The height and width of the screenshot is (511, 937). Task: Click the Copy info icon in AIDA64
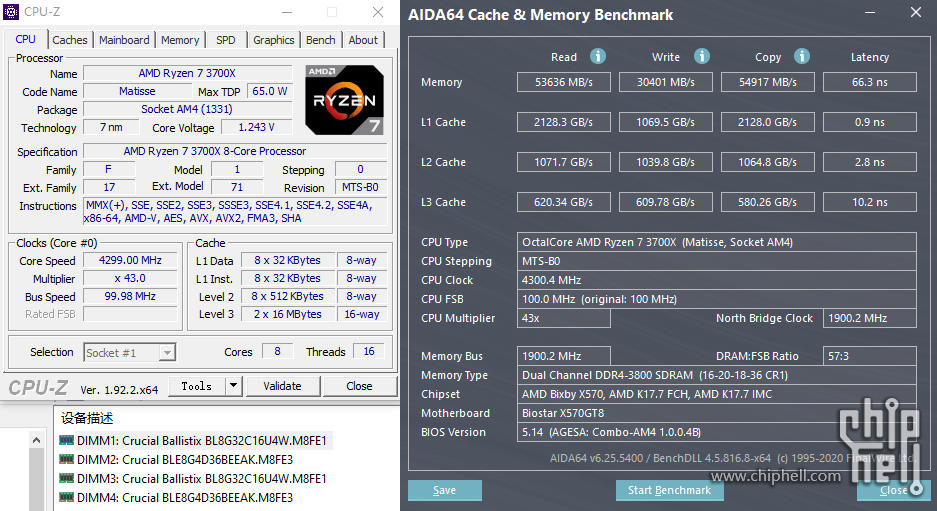[x=801, y=56]
